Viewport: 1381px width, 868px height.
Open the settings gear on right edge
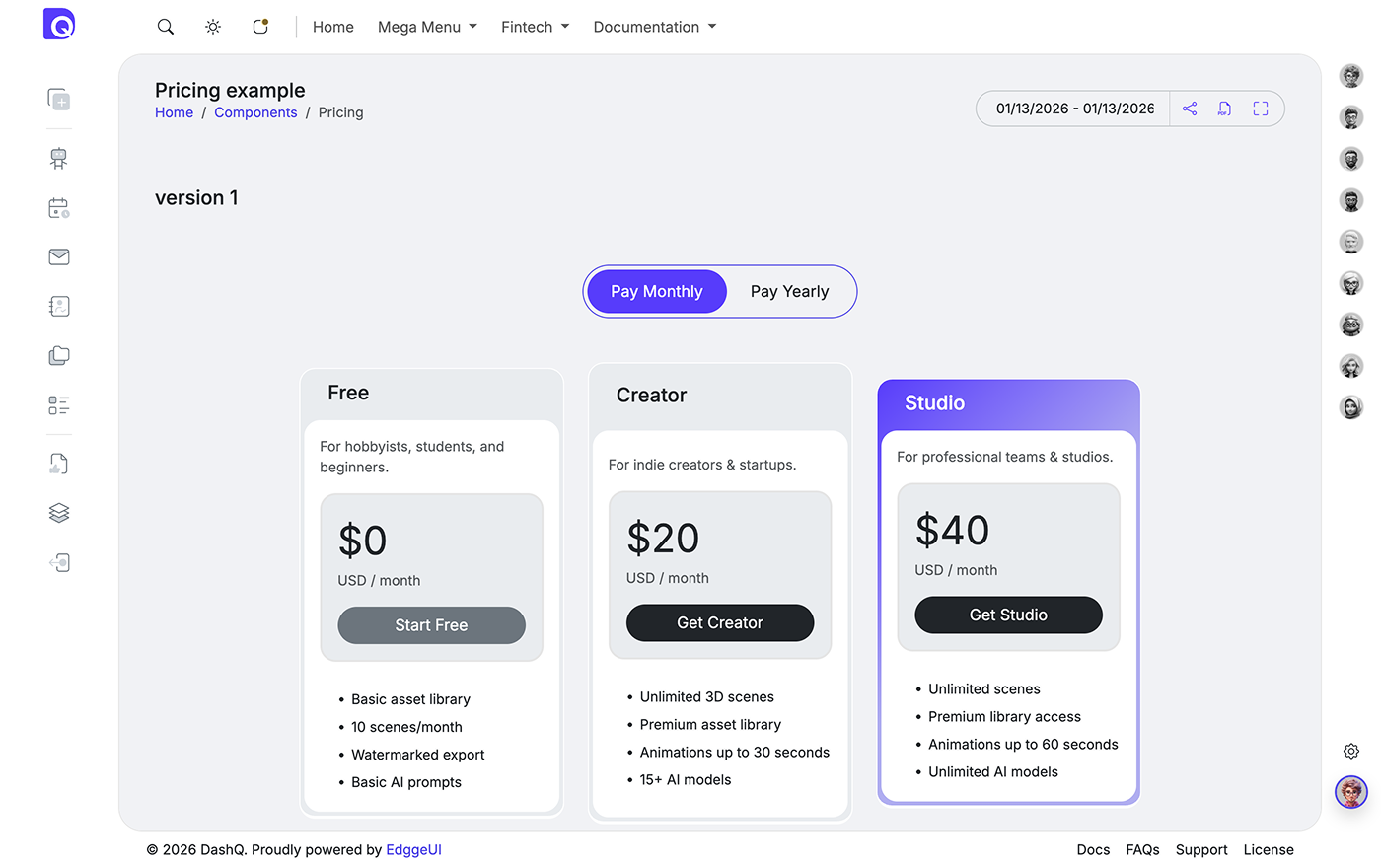[1350, 751]
